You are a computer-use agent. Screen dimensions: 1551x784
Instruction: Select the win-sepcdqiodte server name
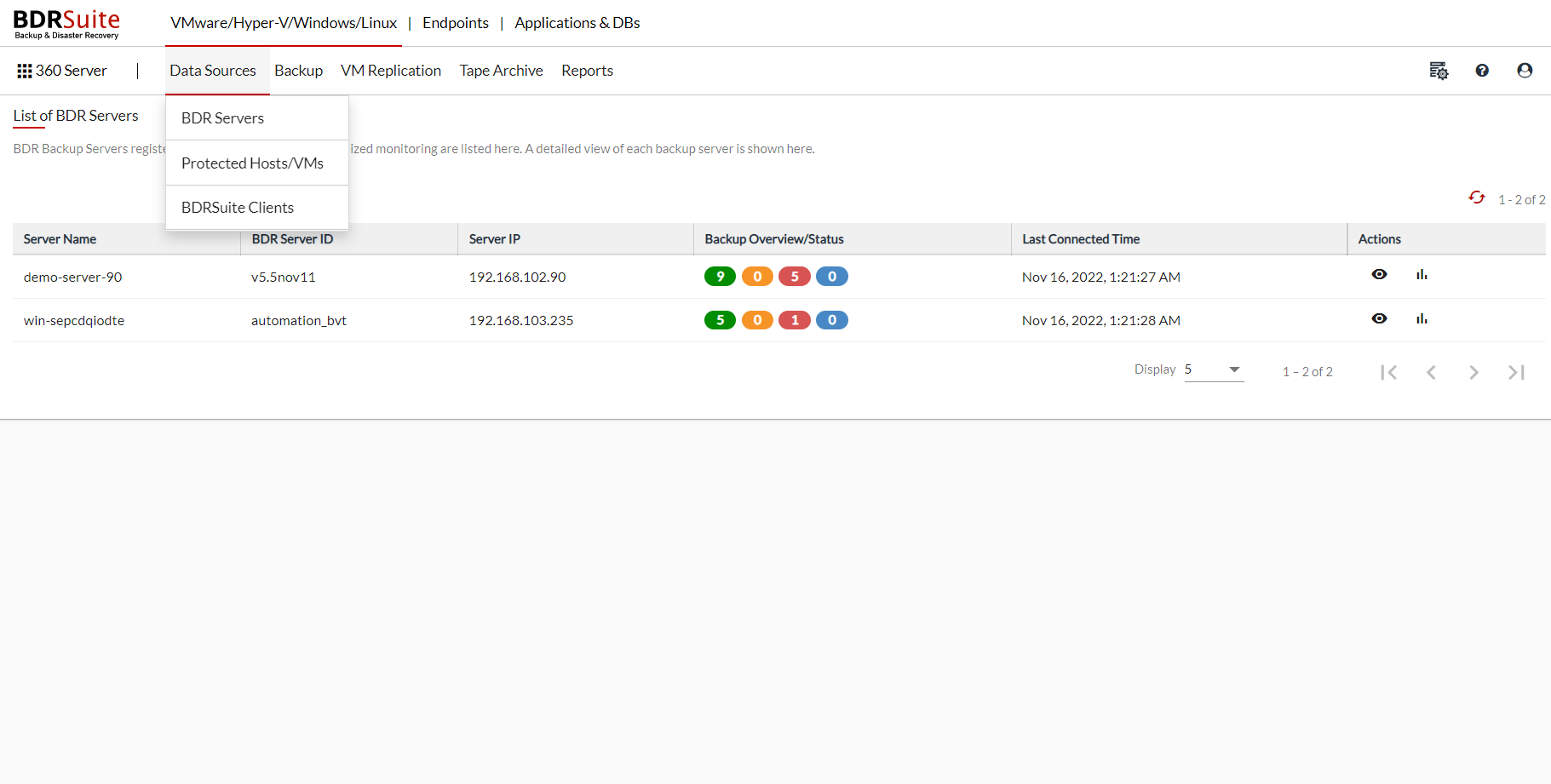tap(74, 321)
